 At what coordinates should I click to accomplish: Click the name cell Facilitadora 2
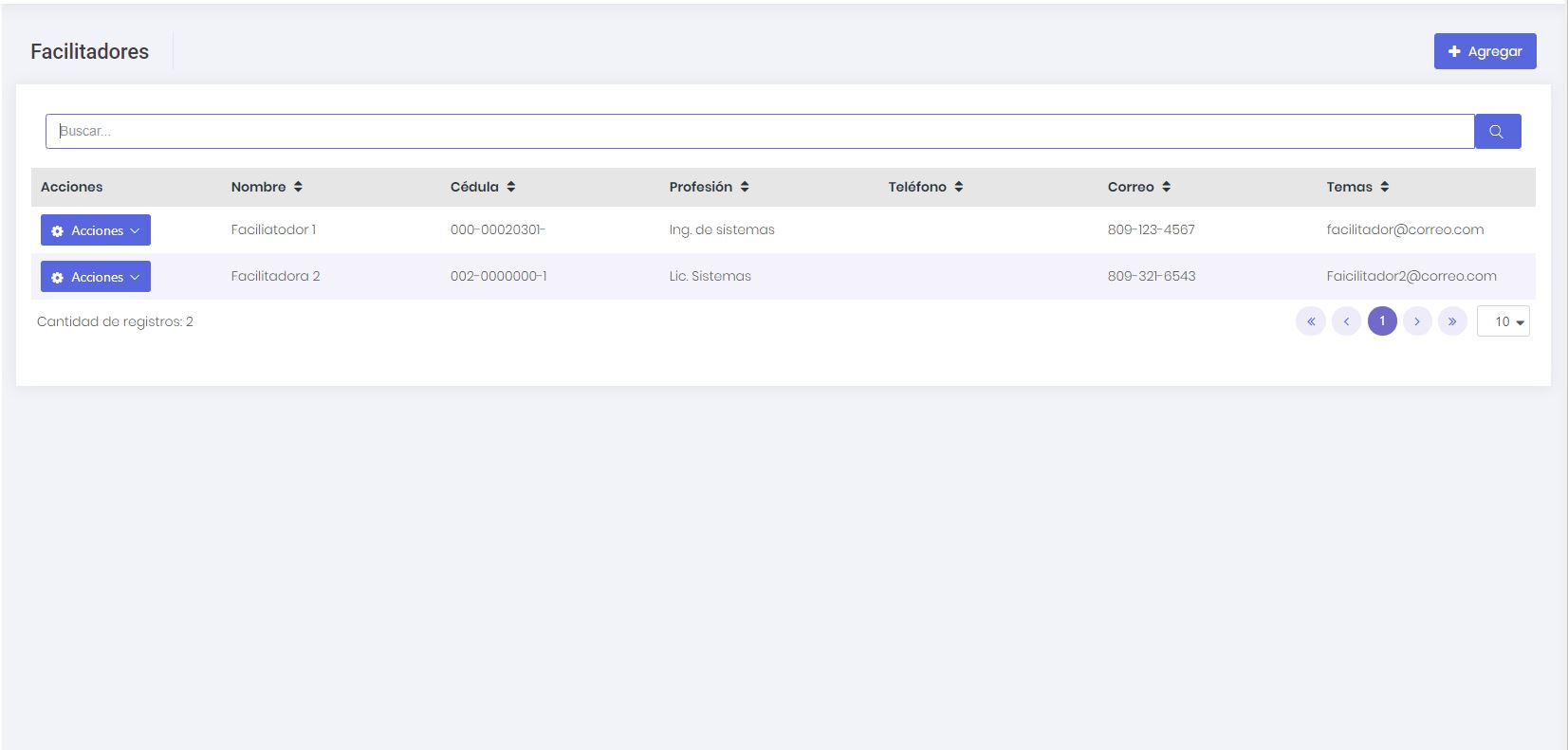[x=275, y=276]
